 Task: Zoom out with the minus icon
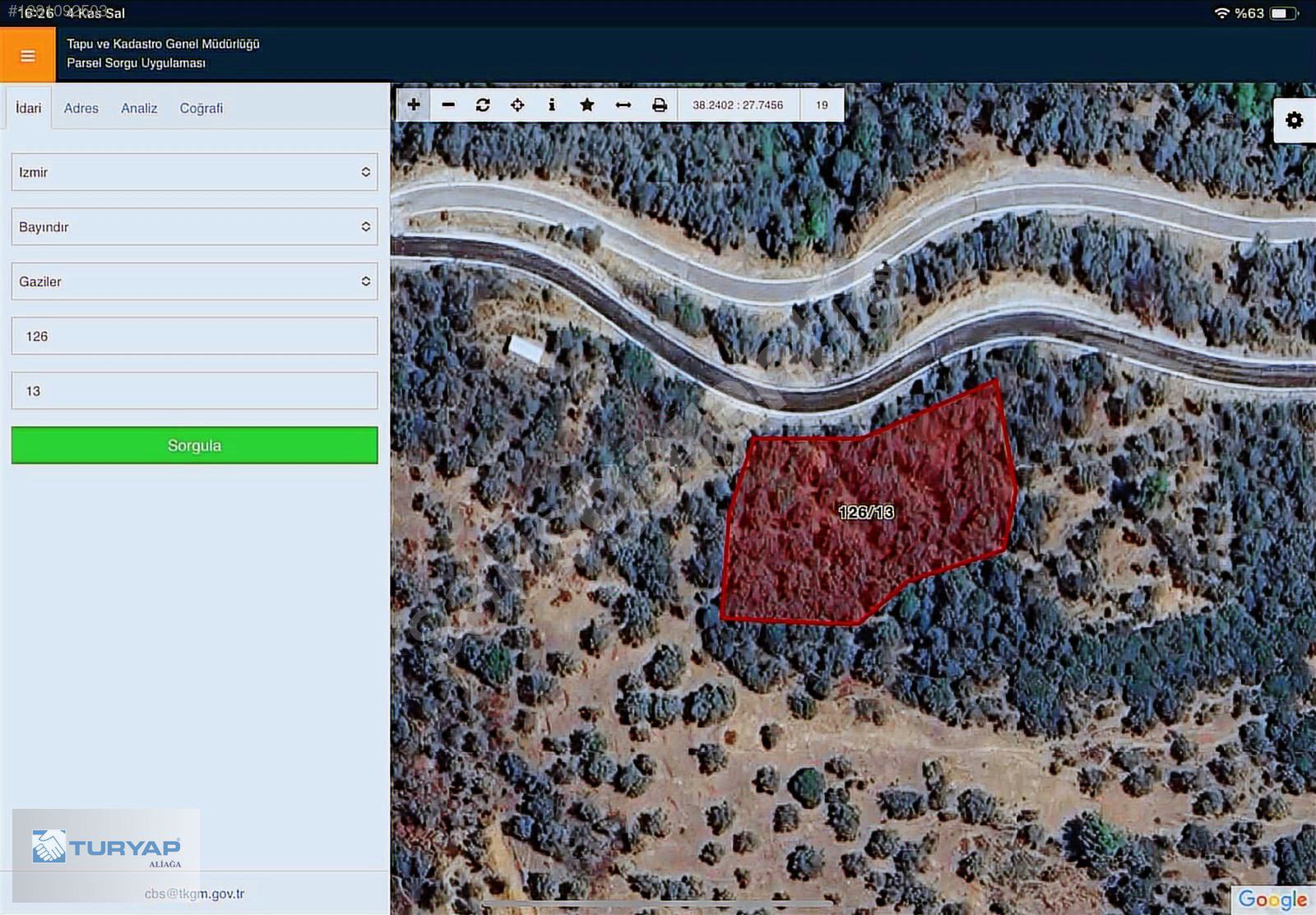click(448, 105)
